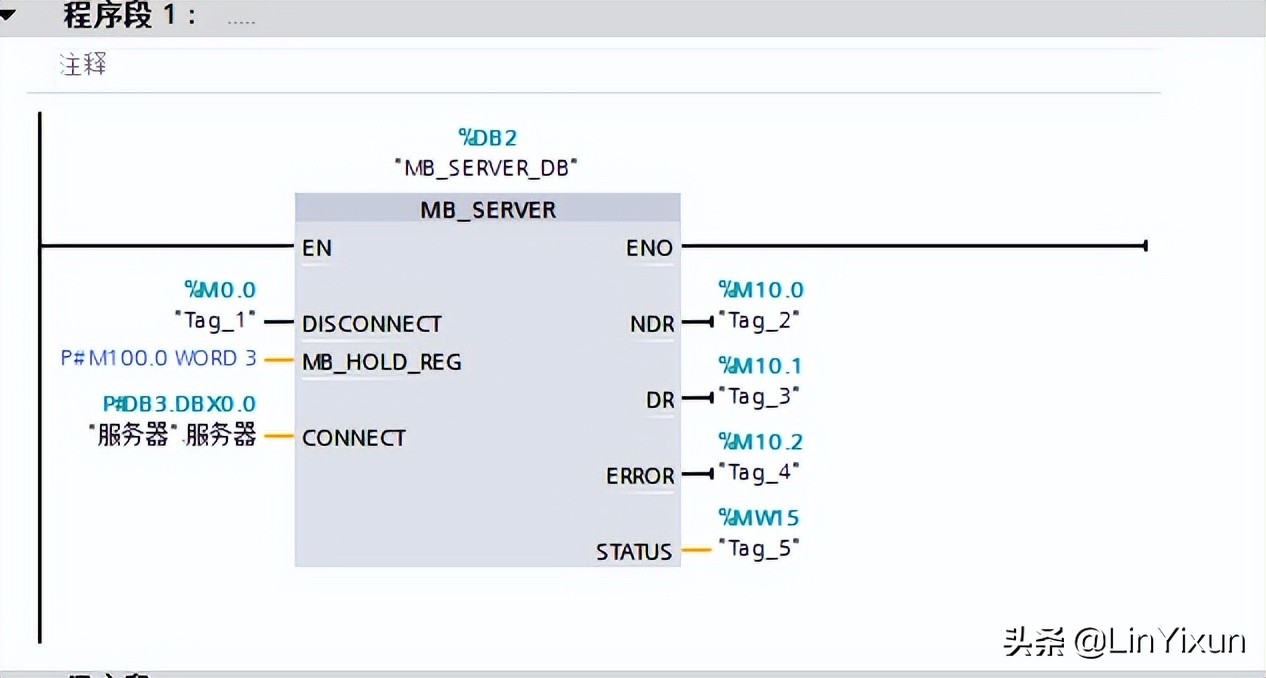The width and height of the screenshot is (1266, 678).
Task: Collapse the 程序段 1 network triangle
Action: (10, 14)
